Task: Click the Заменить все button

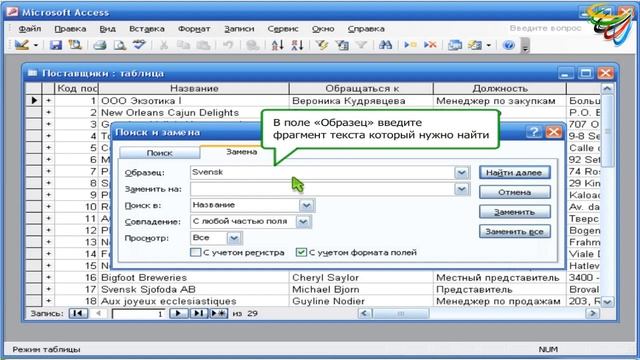Action: 514,231
